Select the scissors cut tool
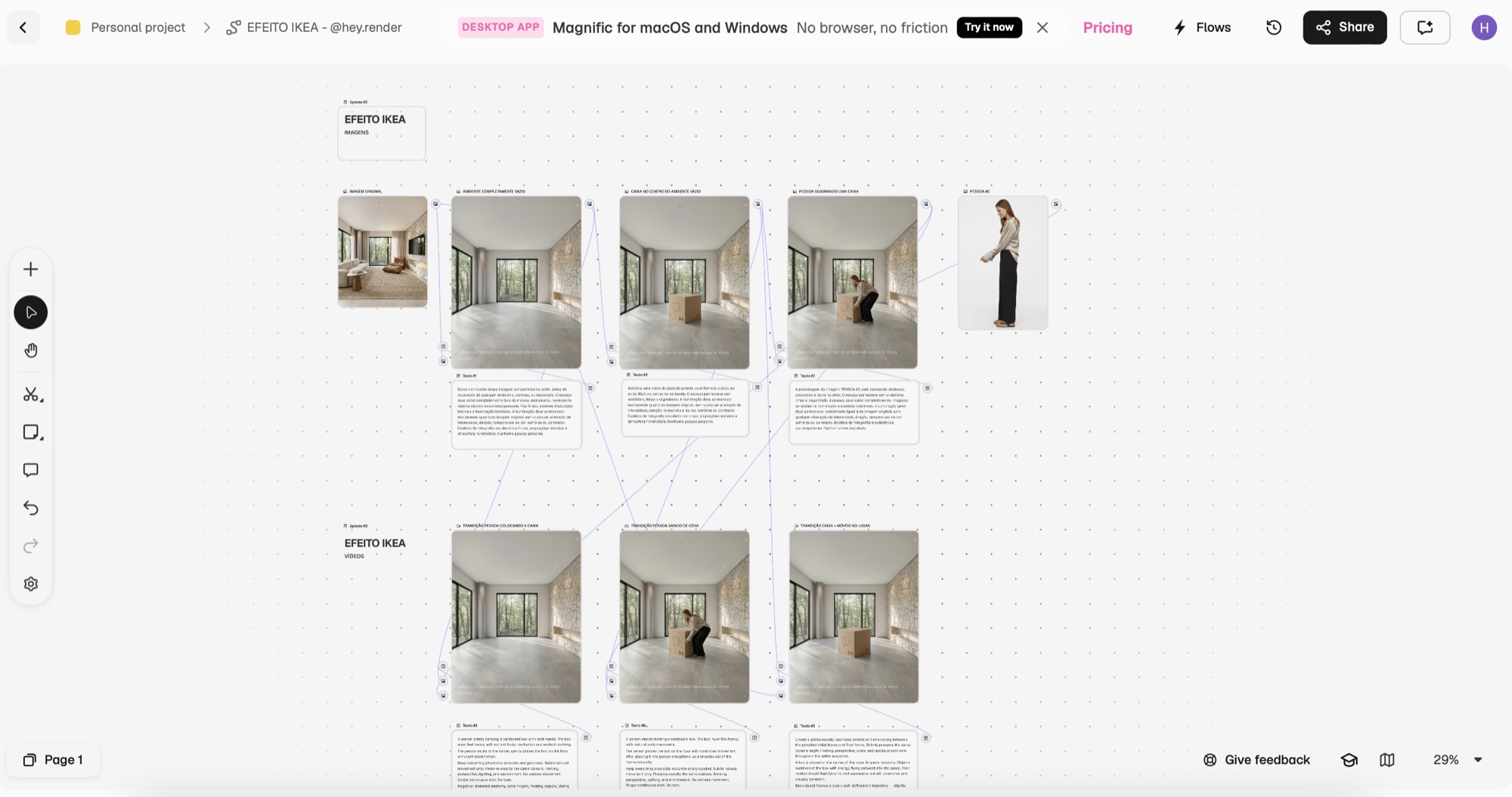Screen dimensions: 1512x797 click(31, 395)
